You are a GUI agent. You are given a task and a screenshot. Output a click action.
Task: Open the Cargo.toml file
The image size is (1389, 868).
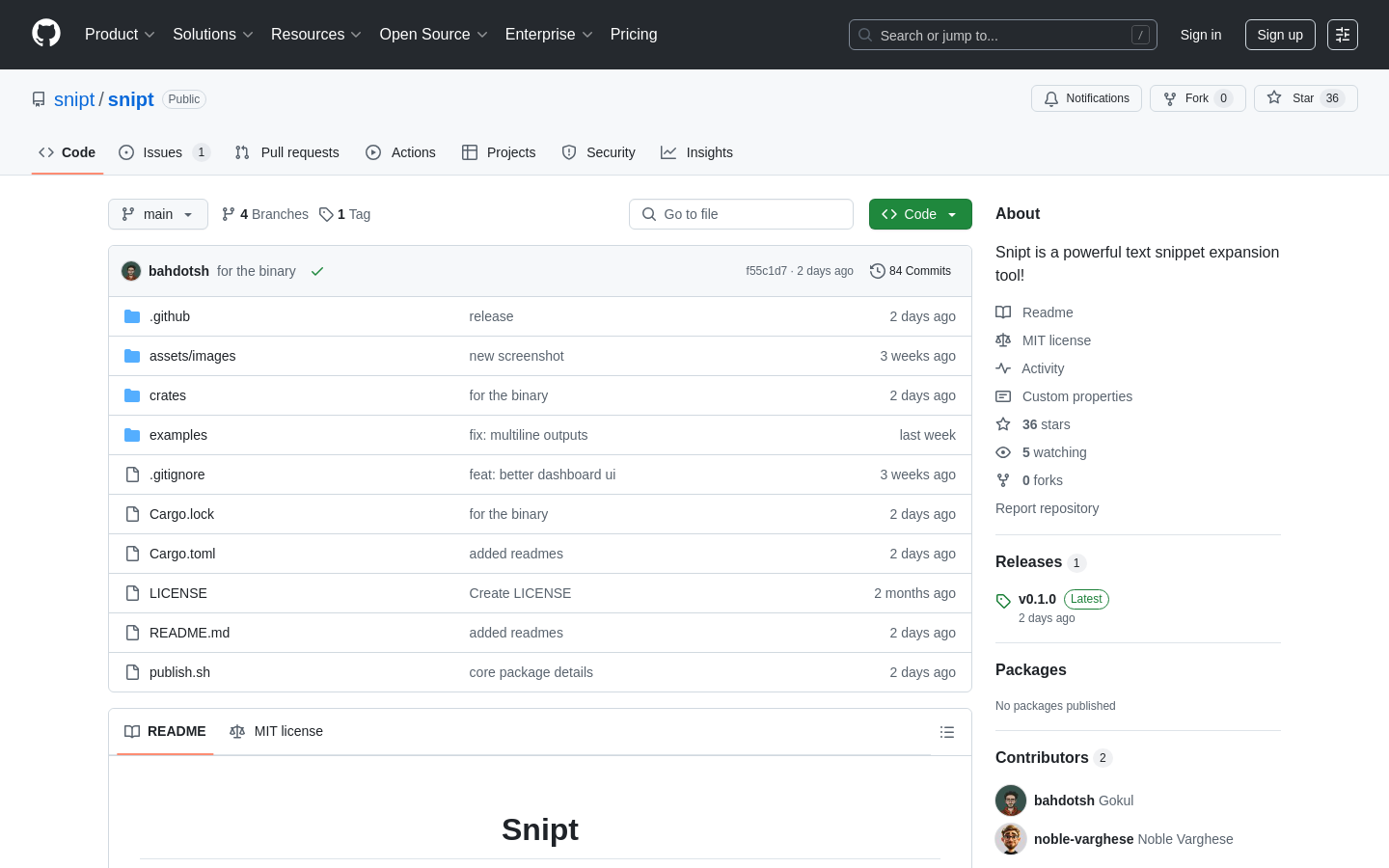point(182,554)
